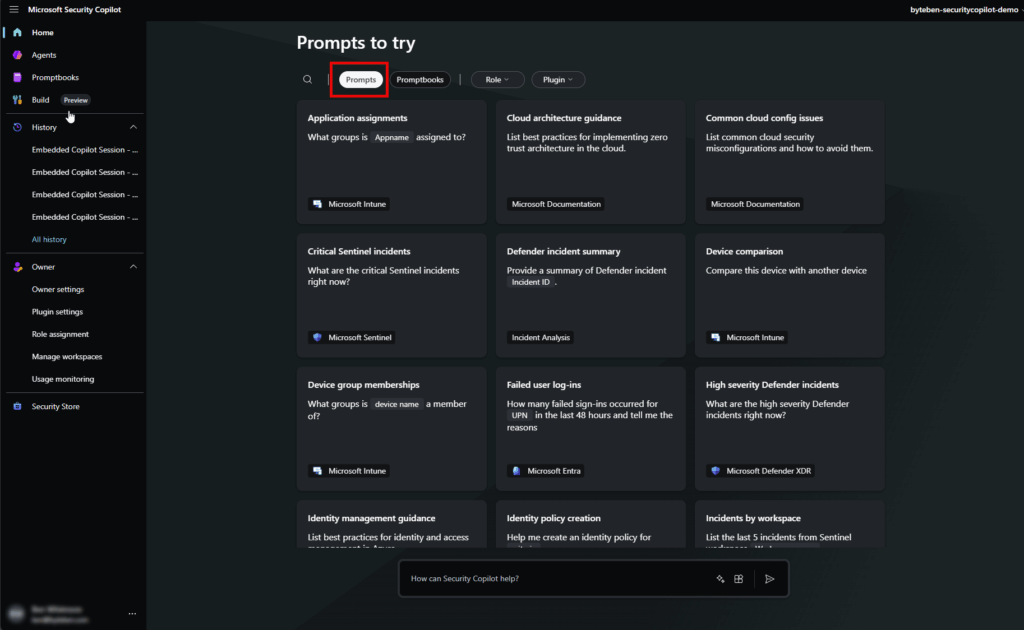Go to Plugin settings
The height and width of the screenshot is (630, 1024).
pos(57,312)
